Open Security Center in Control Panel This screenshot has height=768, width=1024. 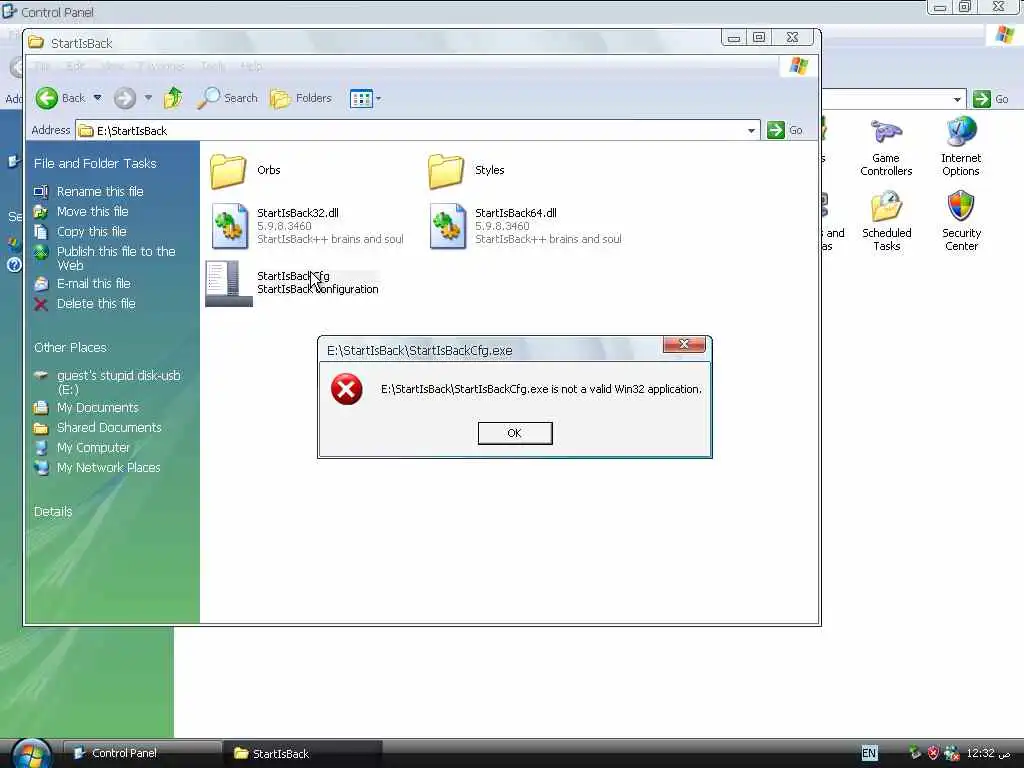961,221
